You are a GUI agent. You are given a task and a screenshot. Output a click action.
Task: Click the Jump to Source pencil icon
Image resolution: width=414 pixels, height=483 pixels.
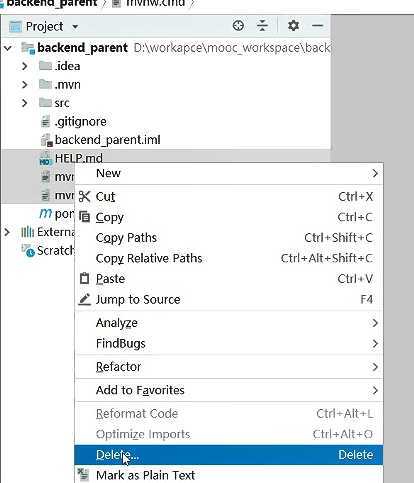(x=84, y=299)
